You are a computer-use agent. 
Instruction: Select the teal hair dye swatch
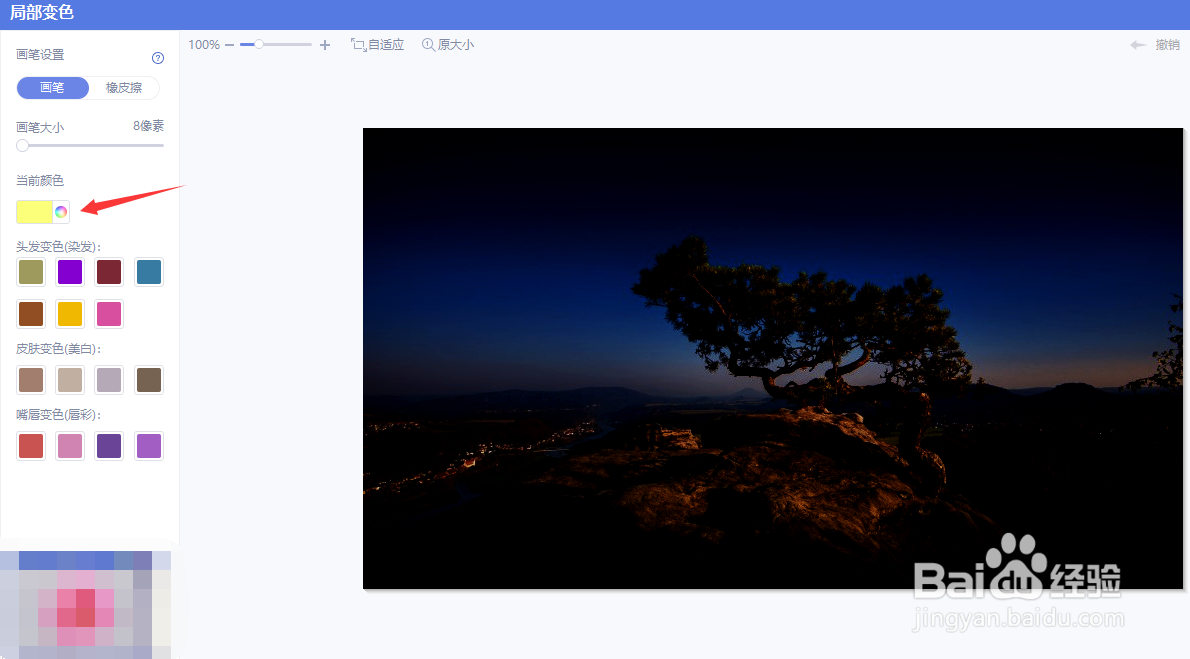click(148, 271)
